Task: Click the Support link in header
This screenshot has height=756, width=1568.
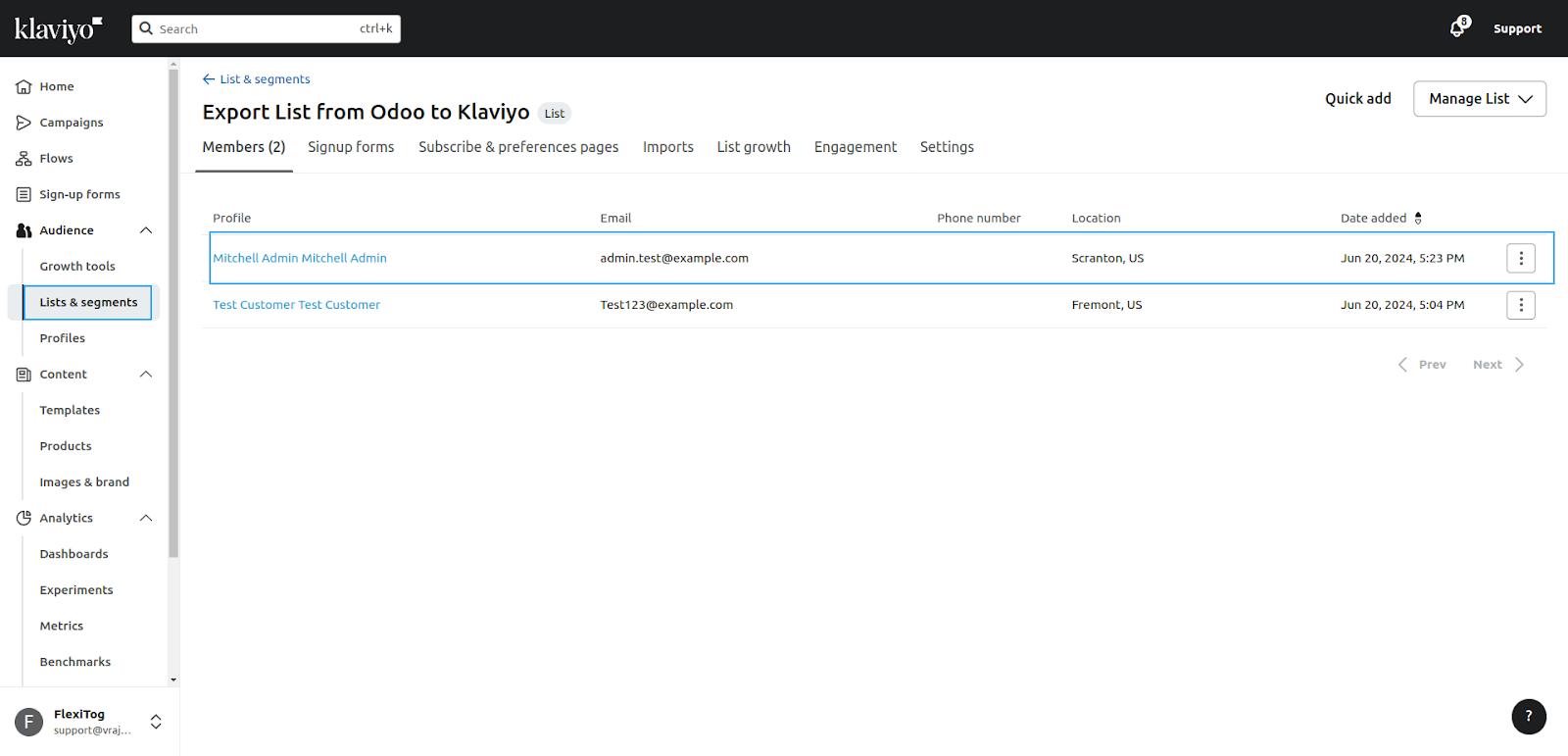Action: [x=1517, y=28]
